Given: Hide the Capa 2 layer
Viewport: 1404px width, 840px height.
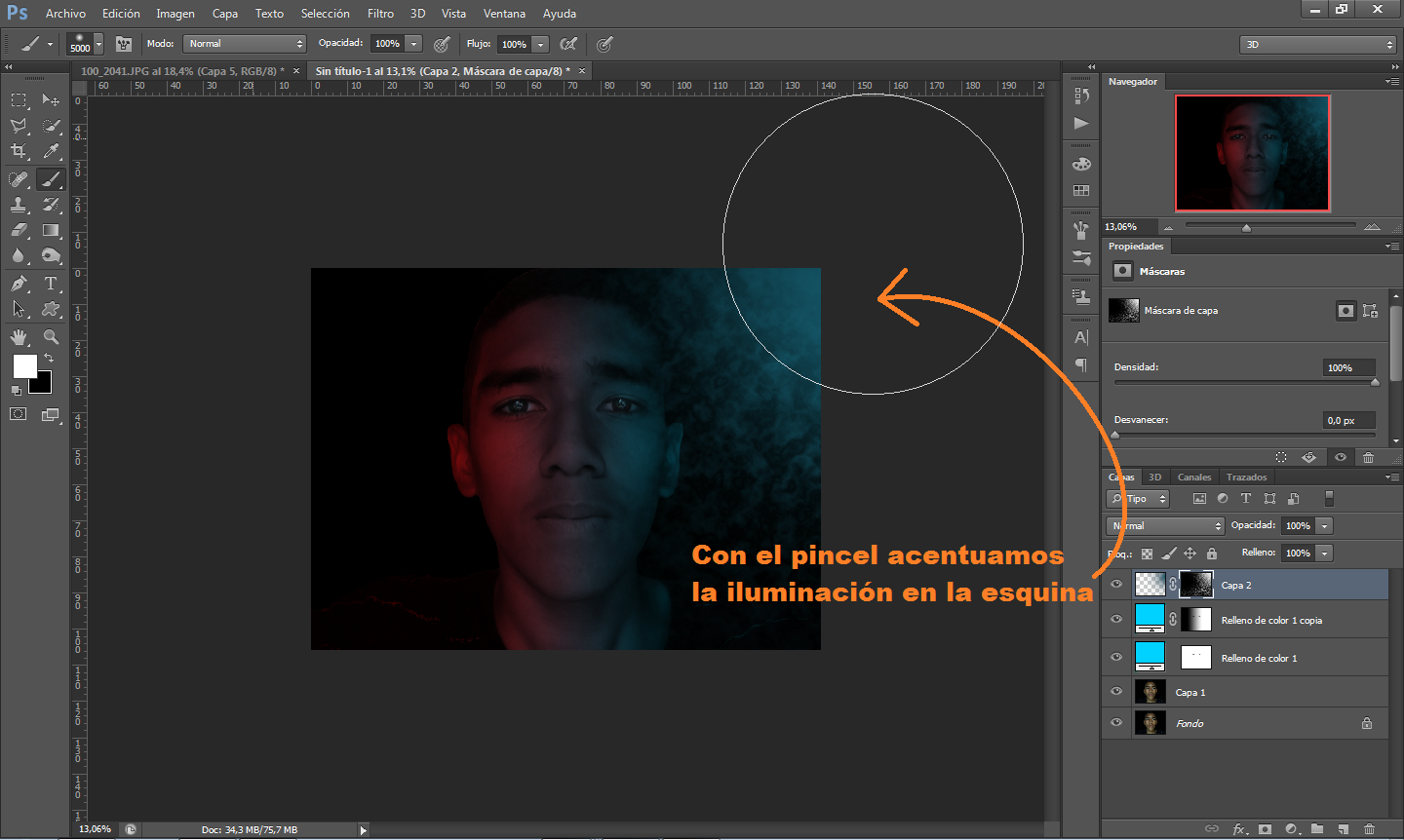Looking at the screenshot, I should pyautogui.click(x=1116, y=585).
